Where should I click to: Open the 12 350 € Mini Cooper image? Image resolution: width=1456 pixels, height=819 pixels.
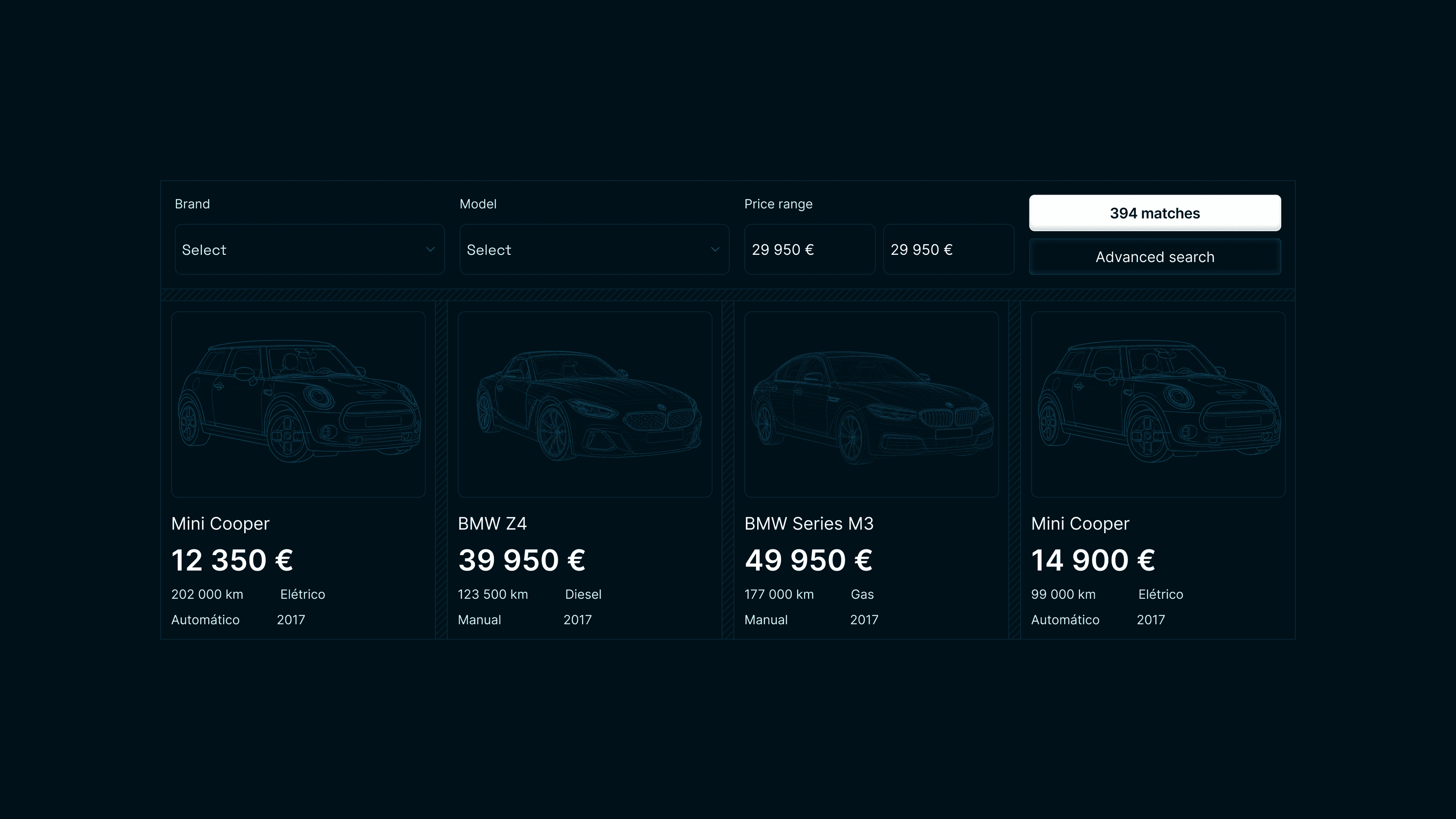(298, 404)
